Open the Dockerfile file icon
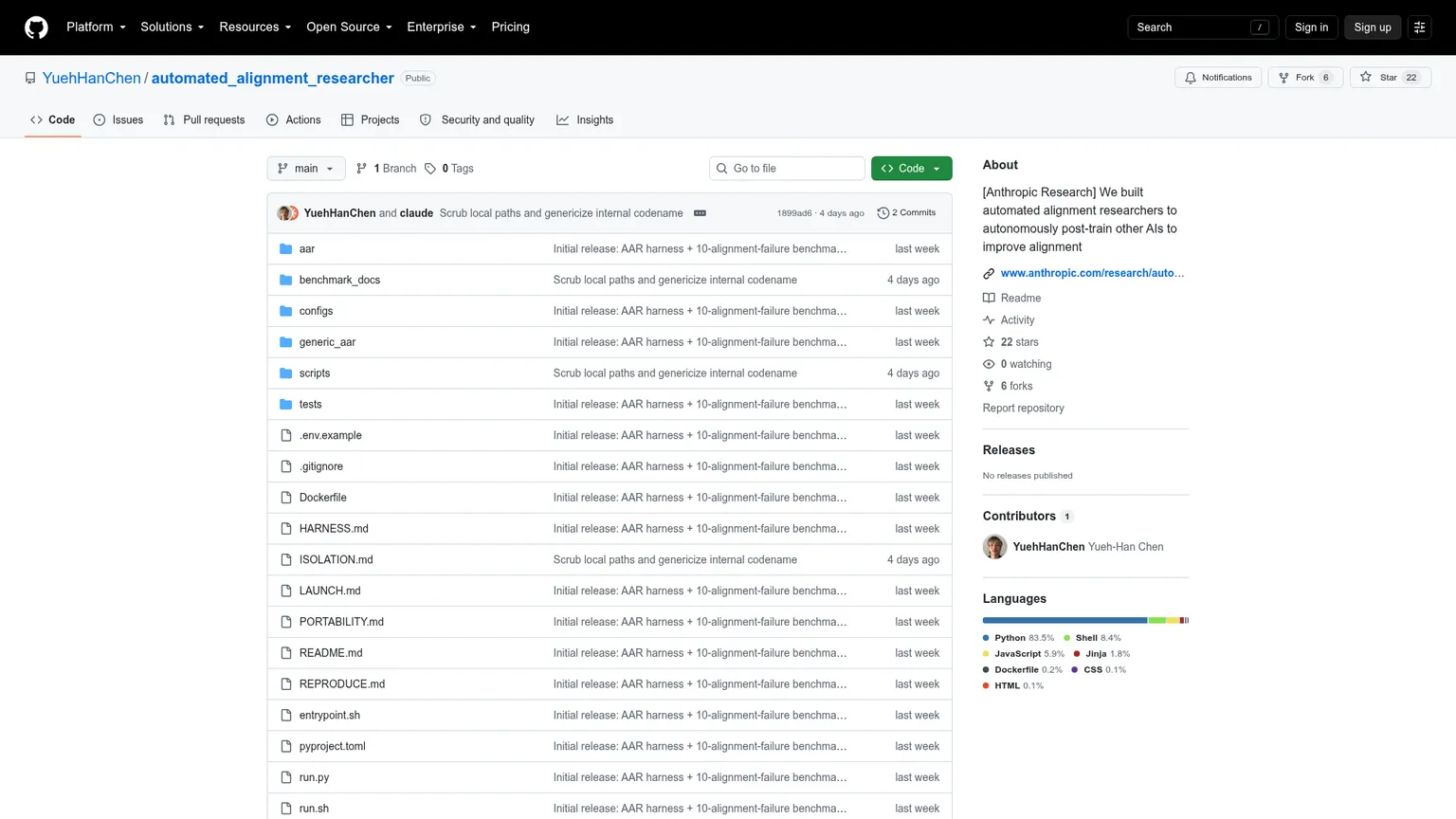 286,498
